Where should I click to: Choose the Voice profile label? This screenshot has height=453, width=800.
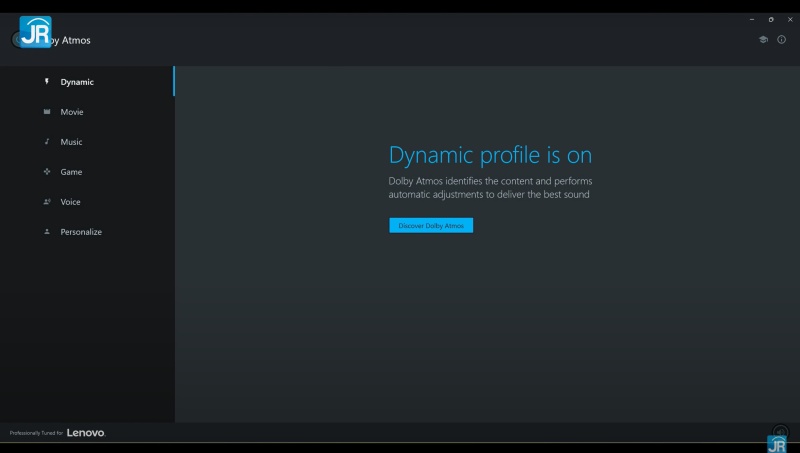point(70,202)
